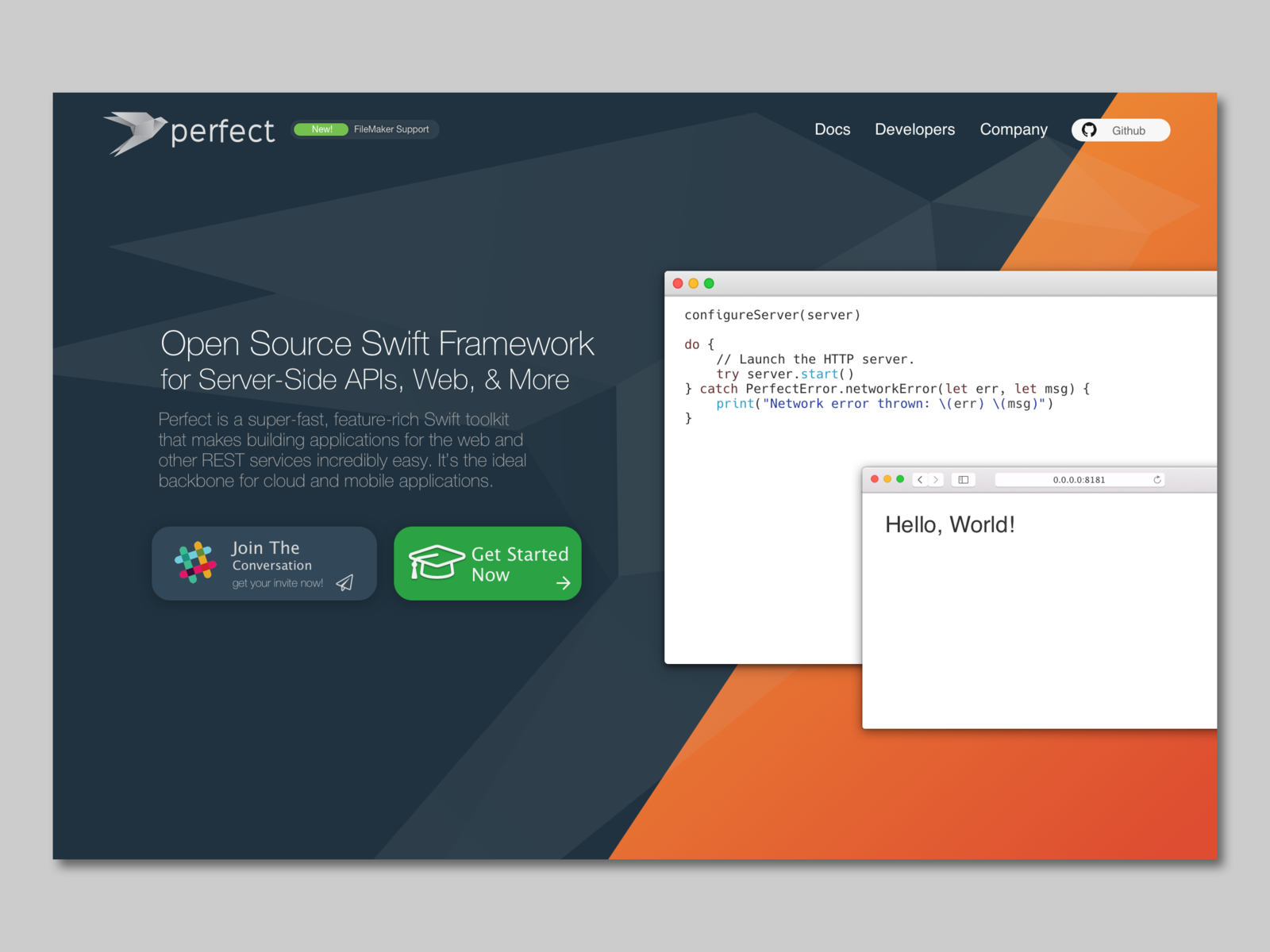Screen dimensions: 1270x952
Task: Click the graduation cap icon on Get Started Now
Action: click(x=437, y=563)
